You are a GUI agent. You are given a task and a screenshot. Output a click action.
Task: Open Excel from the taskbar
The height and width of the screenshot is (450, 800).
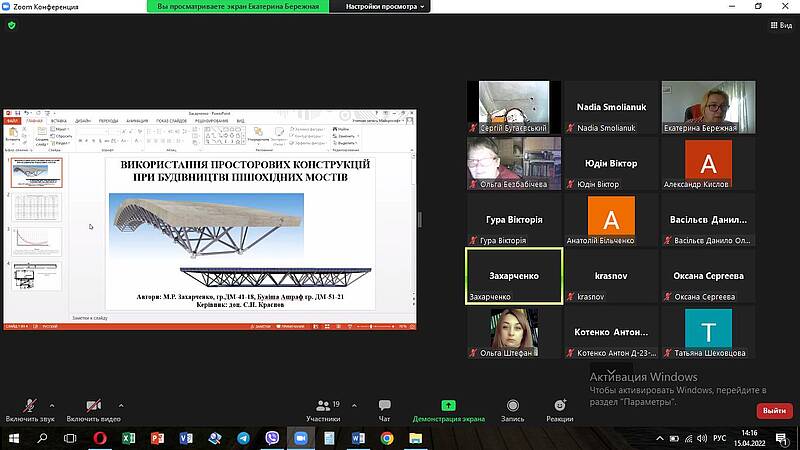[128, 438]
